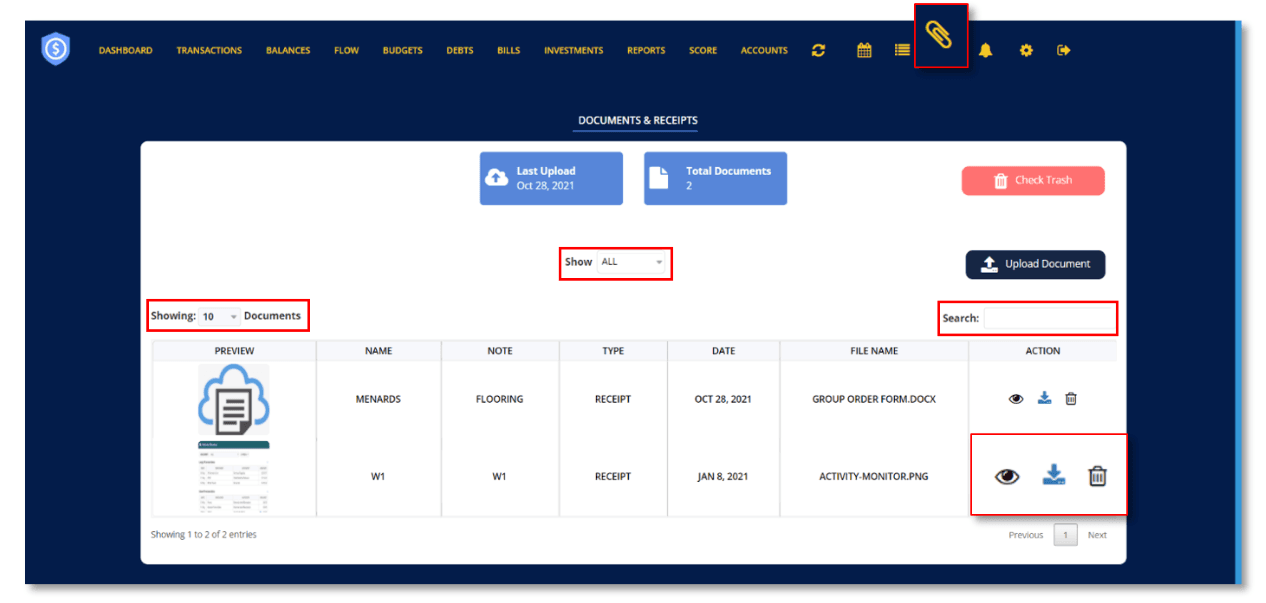Select the DOCUMENTS & RECEIPTS heading tab
The width and height of the screenshot is (1266, 603).
point(638,121)
